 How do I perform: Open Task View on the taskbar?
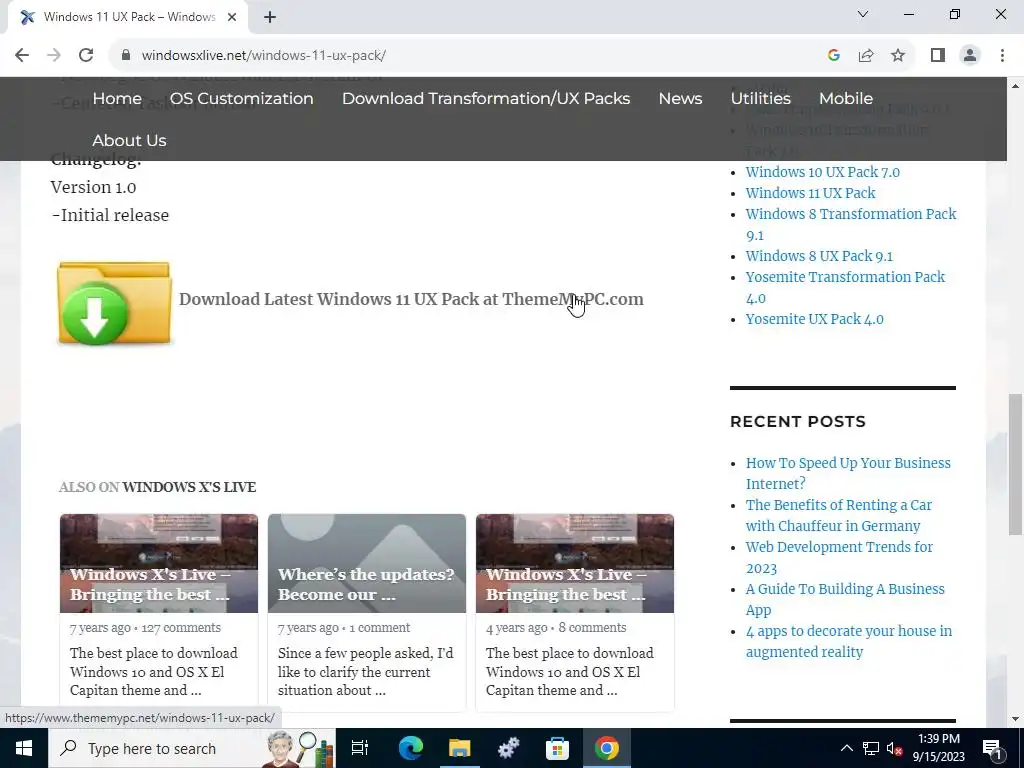click(360, 748)
